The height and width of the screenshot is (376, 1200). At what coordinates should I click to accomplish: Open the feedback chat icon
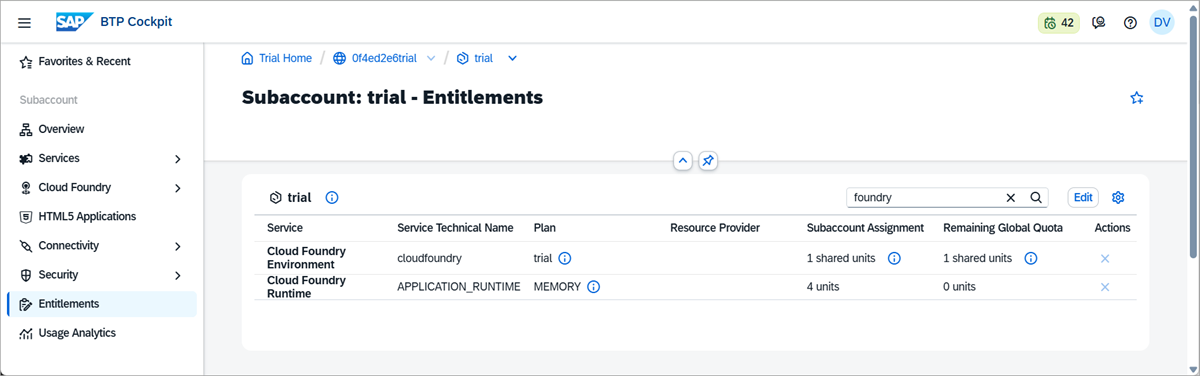[x=1099, y=22]
